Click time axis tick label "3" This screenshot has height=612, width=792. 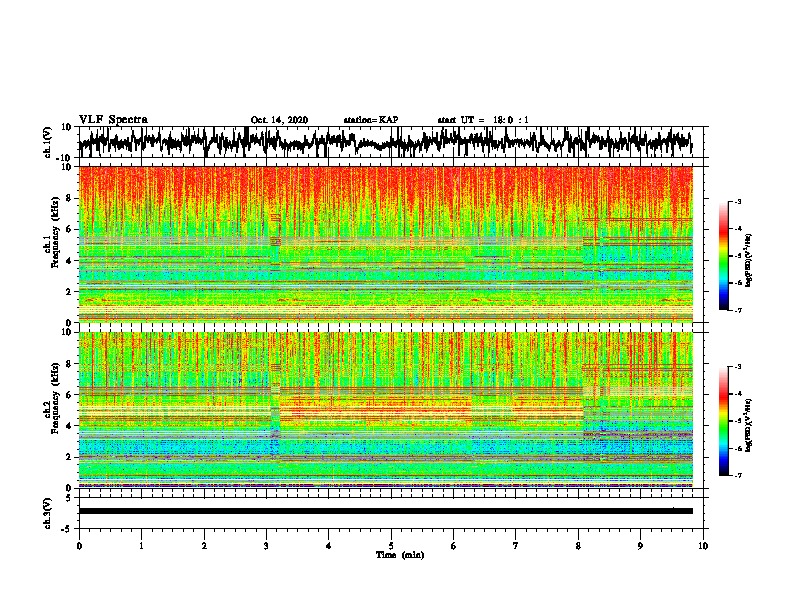266,546
